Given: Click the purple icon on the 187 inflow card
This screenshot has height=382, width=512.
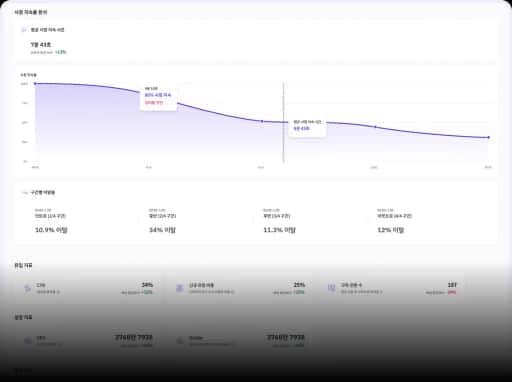Looking at the screenshot, I should tap(331, 288).
